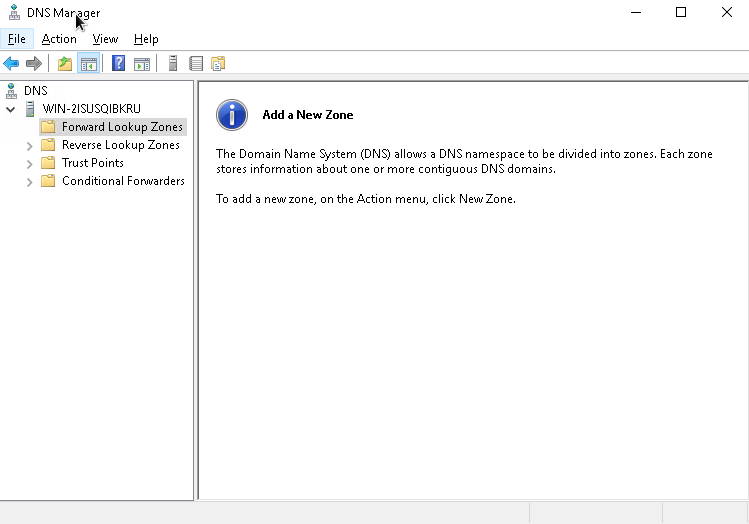Expand the Conditional Forwarders folder
Screen dimensions: 749x524
(29, 182)
